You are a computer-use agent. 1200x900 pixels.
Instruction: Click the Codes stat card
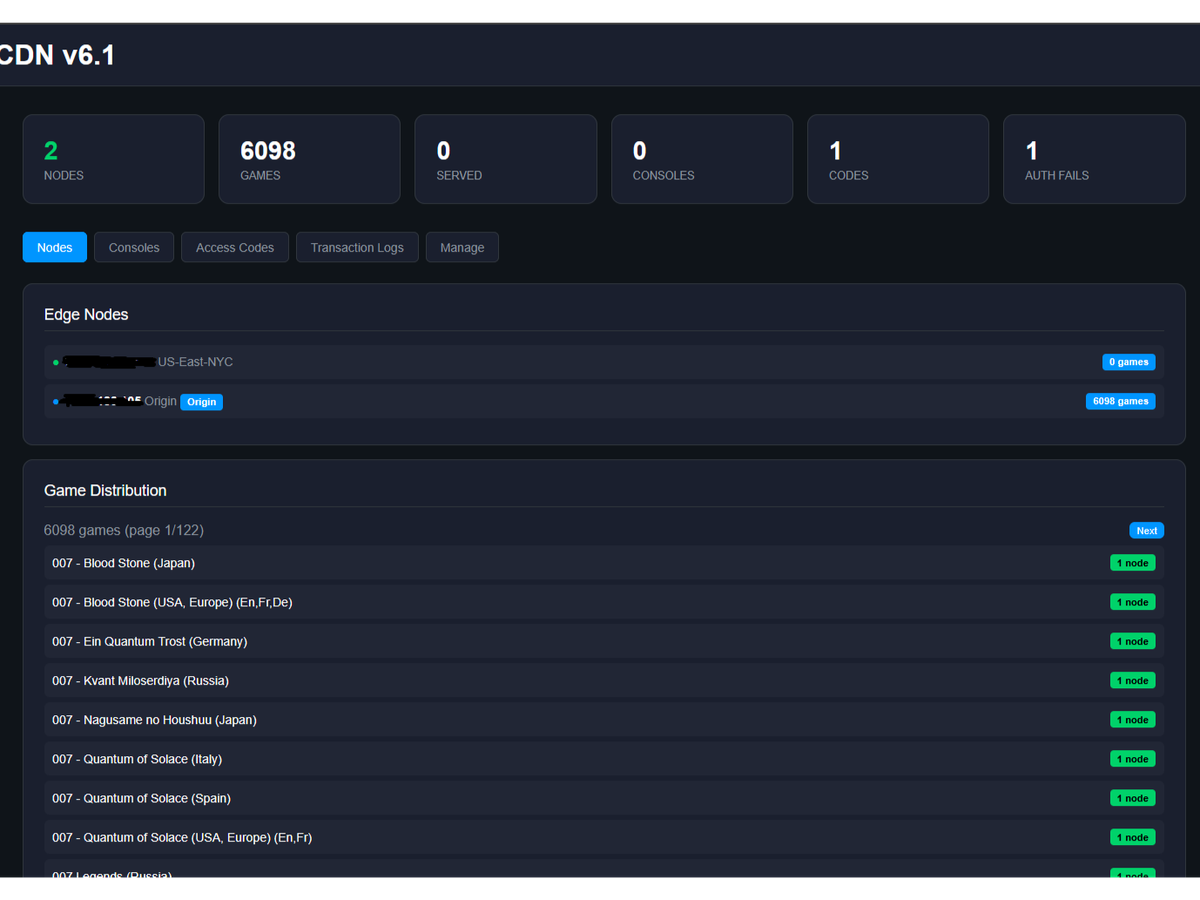(897, 159)
